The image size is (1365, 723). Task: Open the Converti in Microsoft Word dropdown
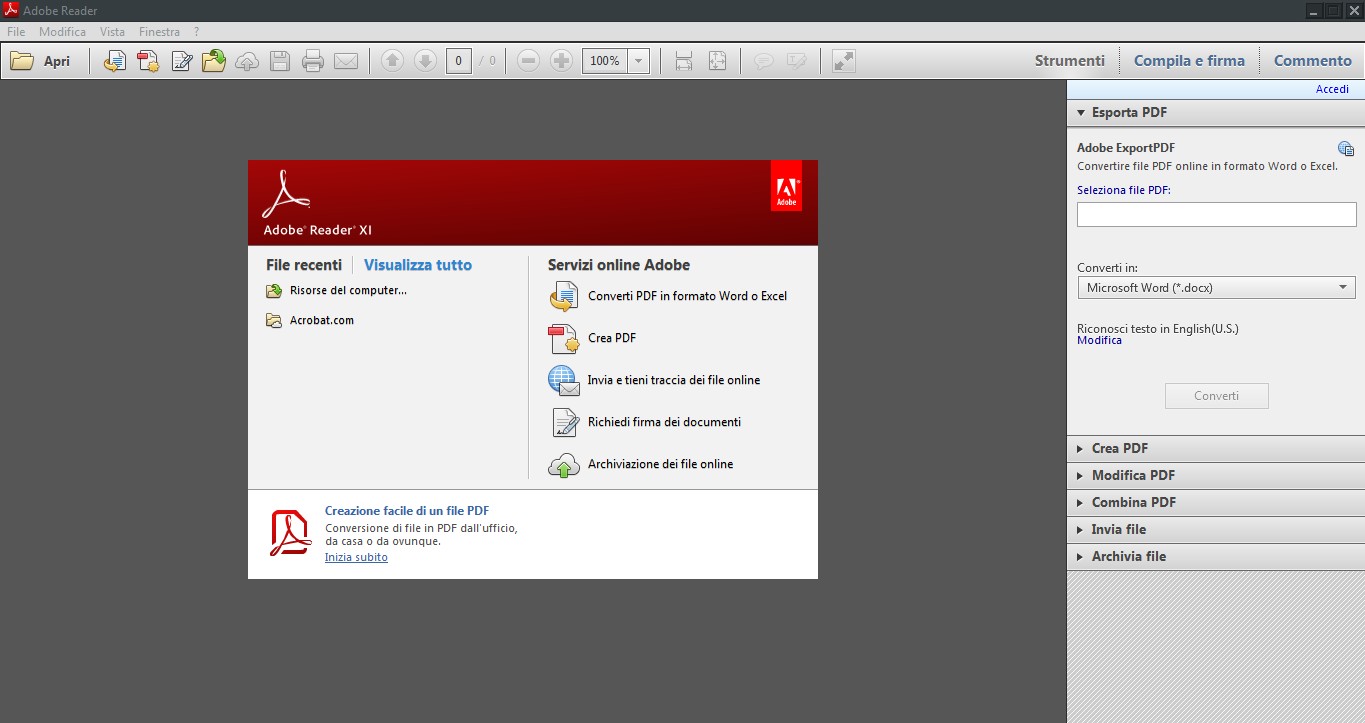point(1216,288)
